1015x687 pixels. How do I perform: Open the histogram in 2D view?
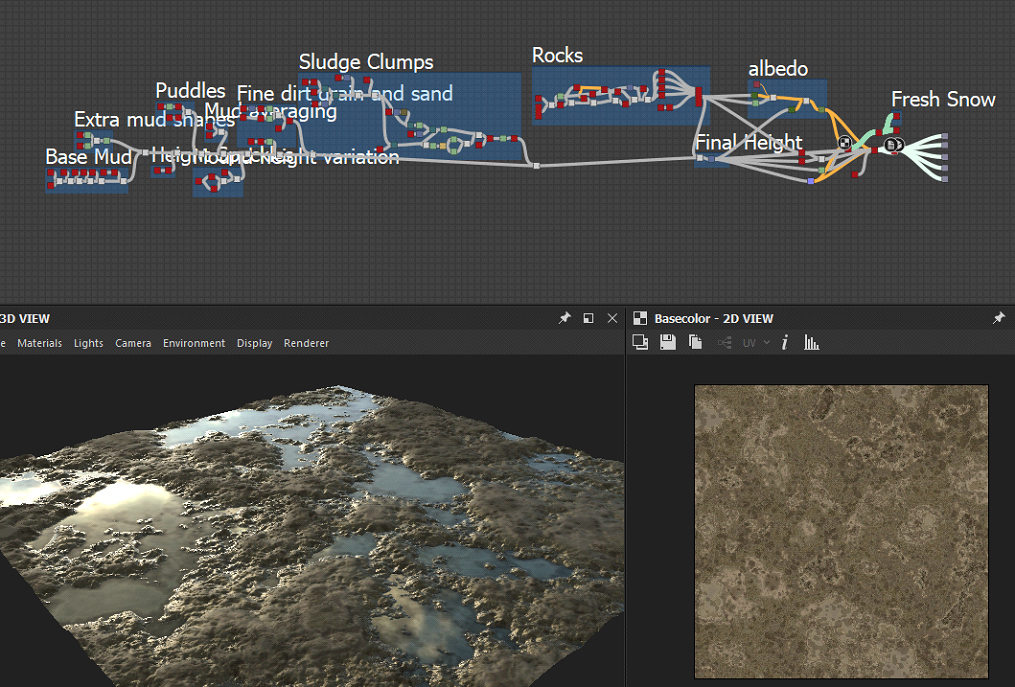(812, 343)
